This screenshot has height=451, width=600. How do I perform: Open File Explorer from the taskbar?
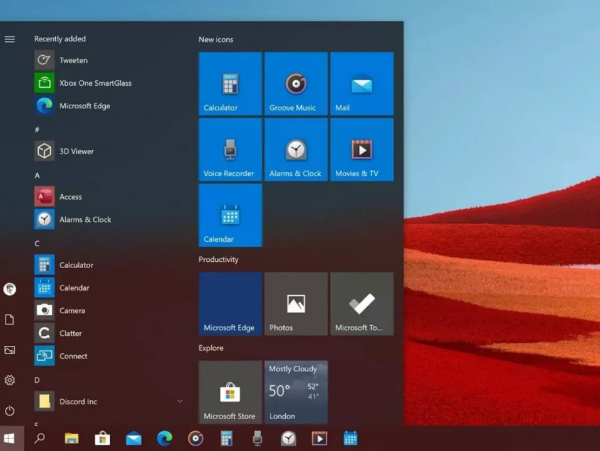pos(72,438)
